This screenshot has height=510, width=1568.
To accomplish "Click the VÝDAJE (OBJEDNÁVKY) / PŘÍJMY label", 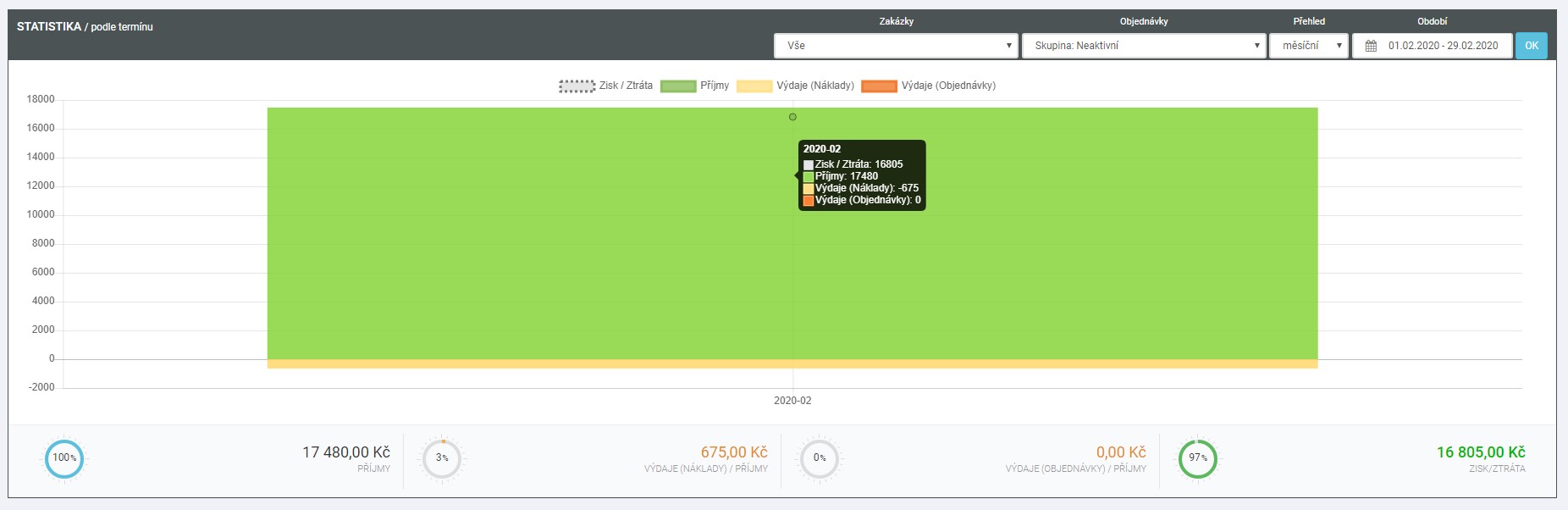I will coord(1076,468).
